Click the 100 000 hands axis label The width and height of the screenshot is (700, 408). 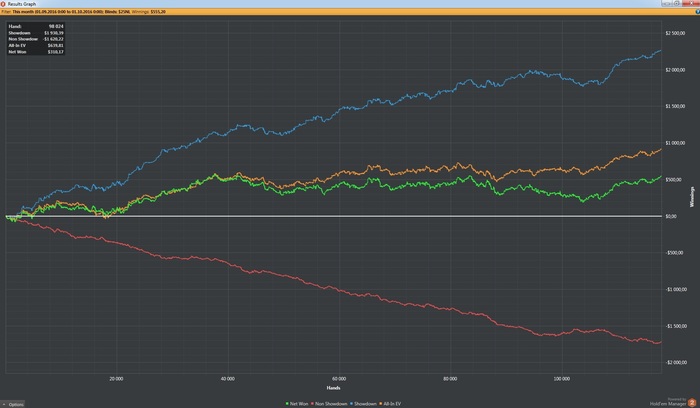[x=562, y=379]
